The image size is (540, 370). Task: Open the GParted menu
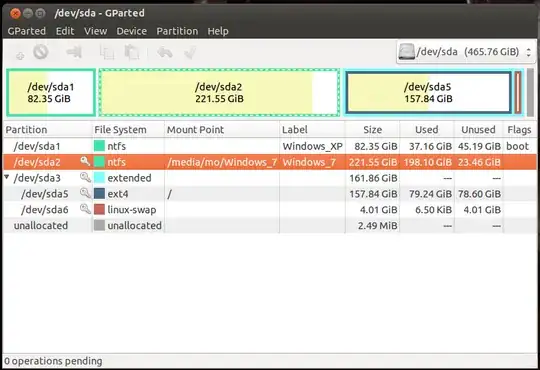coord(27,31)
